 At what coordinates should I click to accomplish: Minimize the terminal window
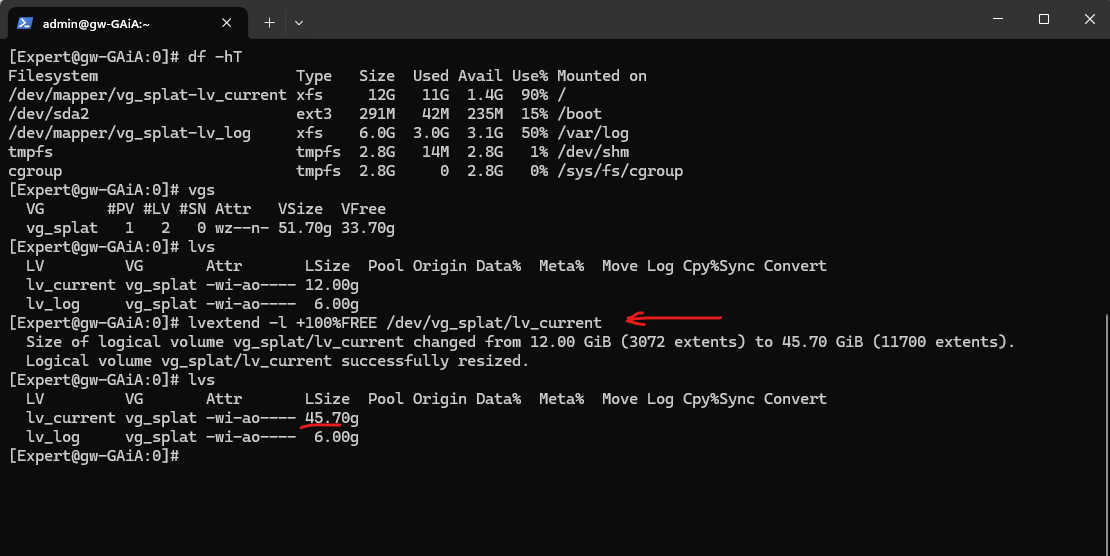coord(997,19)
